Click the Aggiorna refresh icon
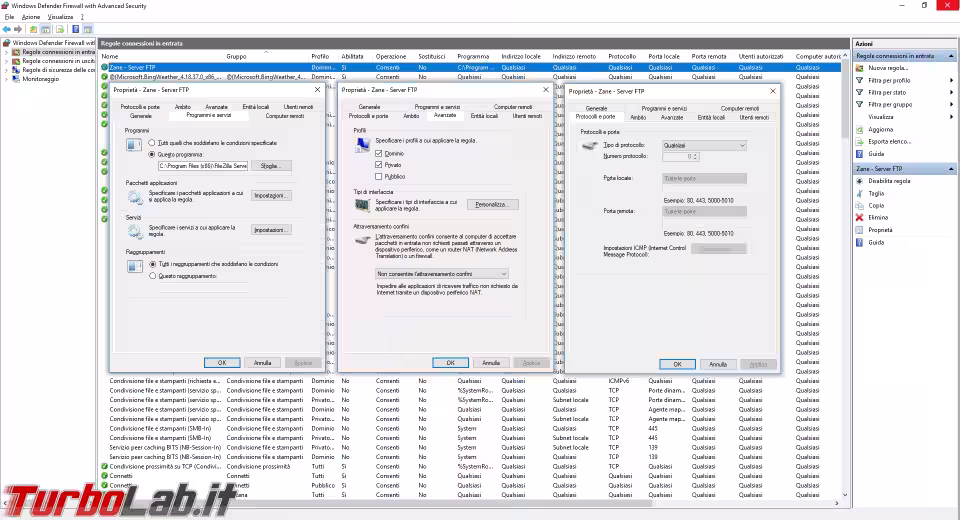Viewport: 960px width, 520px height. [x=860, y=129]
